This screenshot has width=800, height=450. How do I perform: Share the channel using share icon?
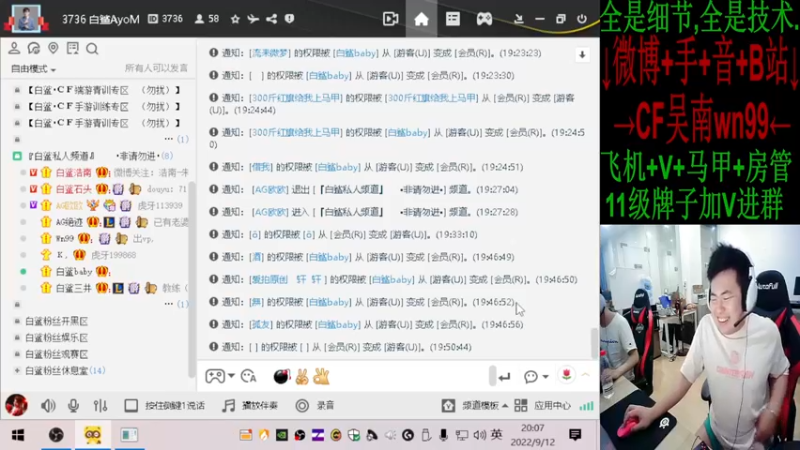tap(271, 19)
